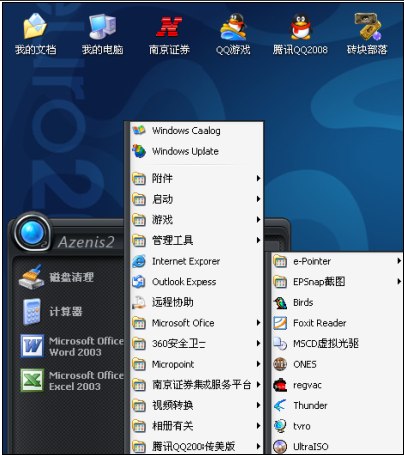Click the tvro globe icon

(x=280, y=426)
